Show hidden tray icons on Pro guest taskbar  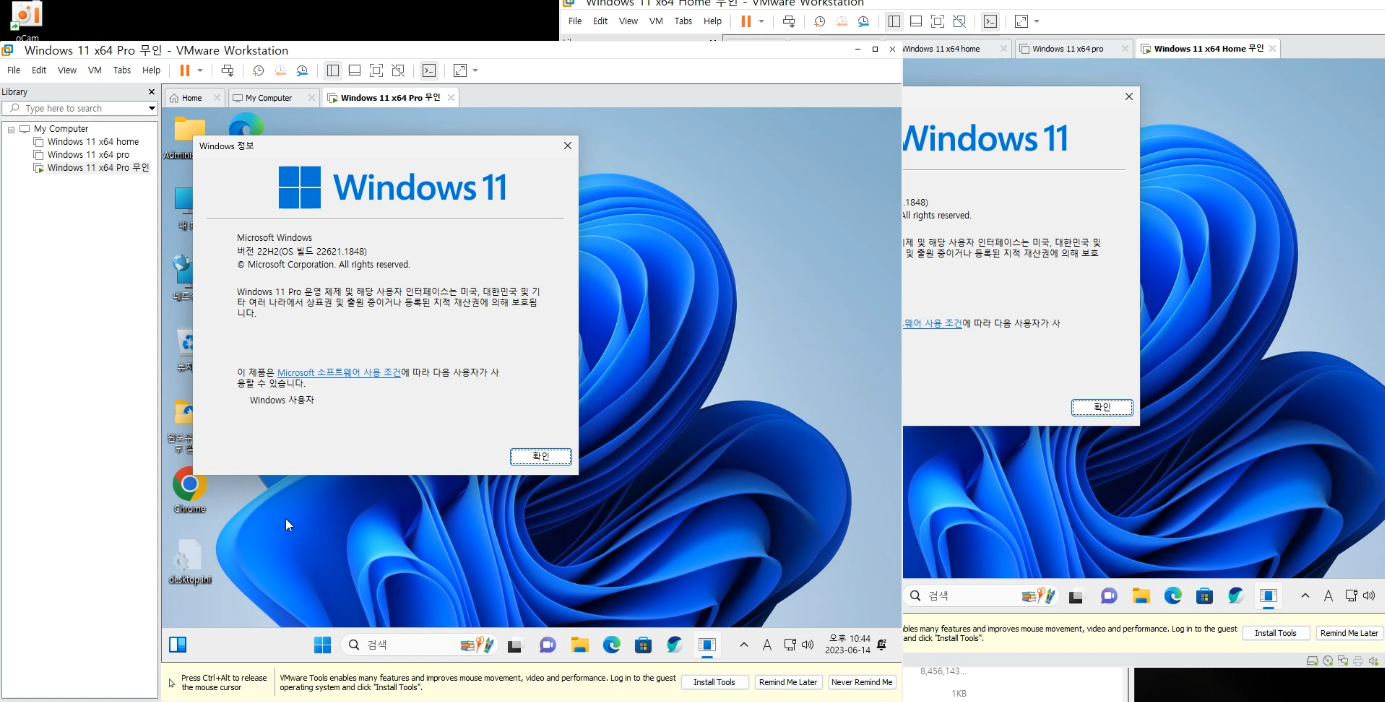(743, 645)
